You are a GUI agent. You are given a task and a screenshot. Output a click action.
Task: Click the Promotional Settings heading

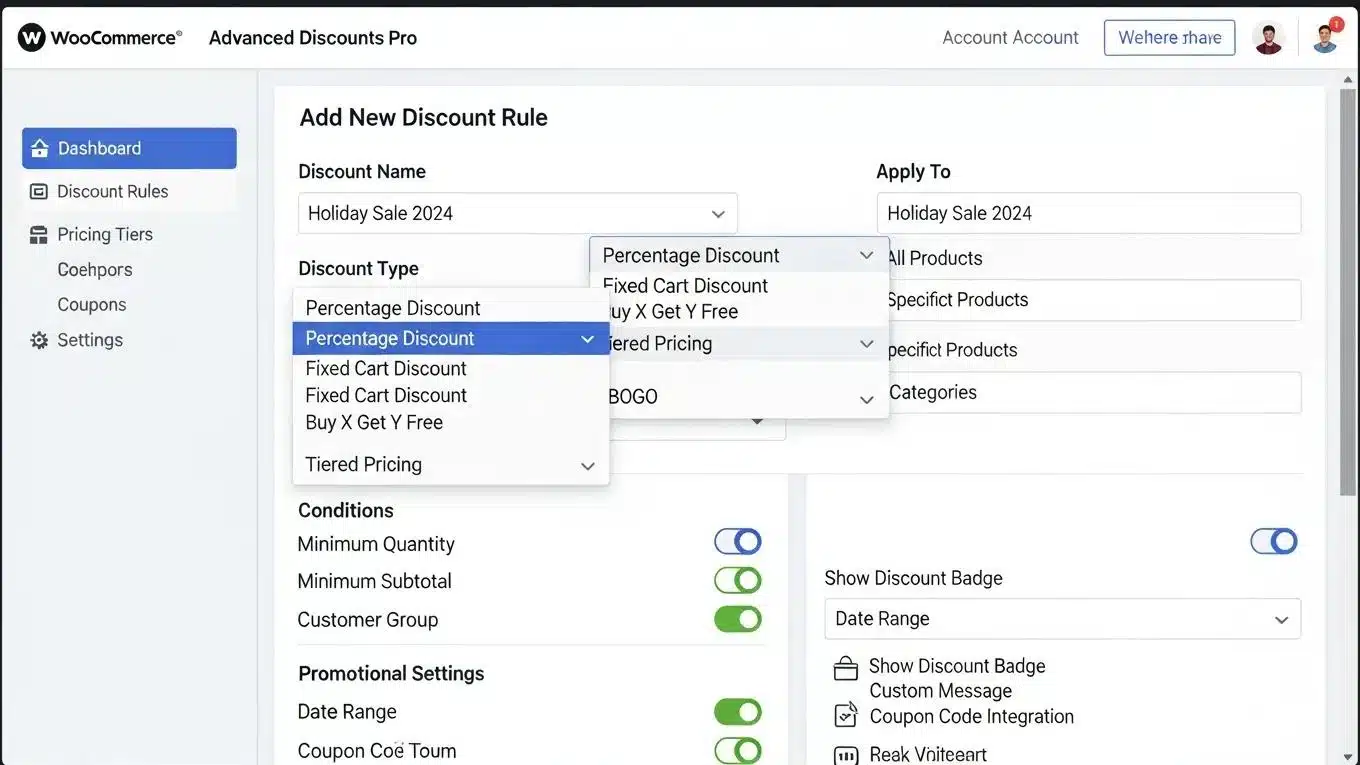391,673
